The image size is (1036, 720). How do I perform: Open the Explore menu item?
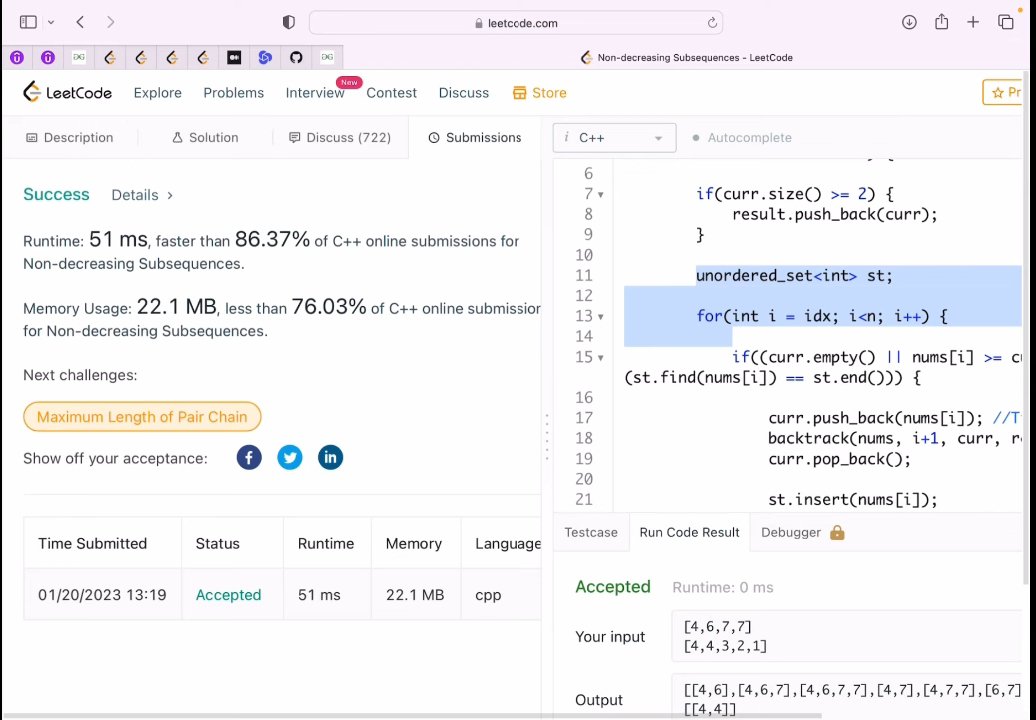(157, 93)
